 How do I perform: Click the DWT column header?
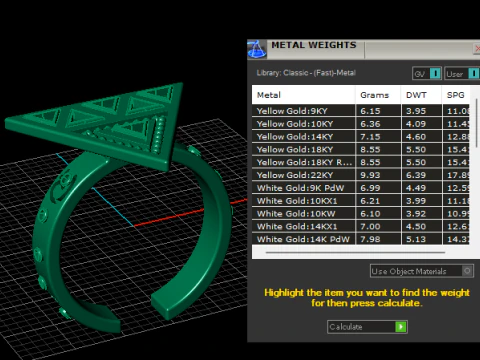pyautogui.click(x=421, y=95)
